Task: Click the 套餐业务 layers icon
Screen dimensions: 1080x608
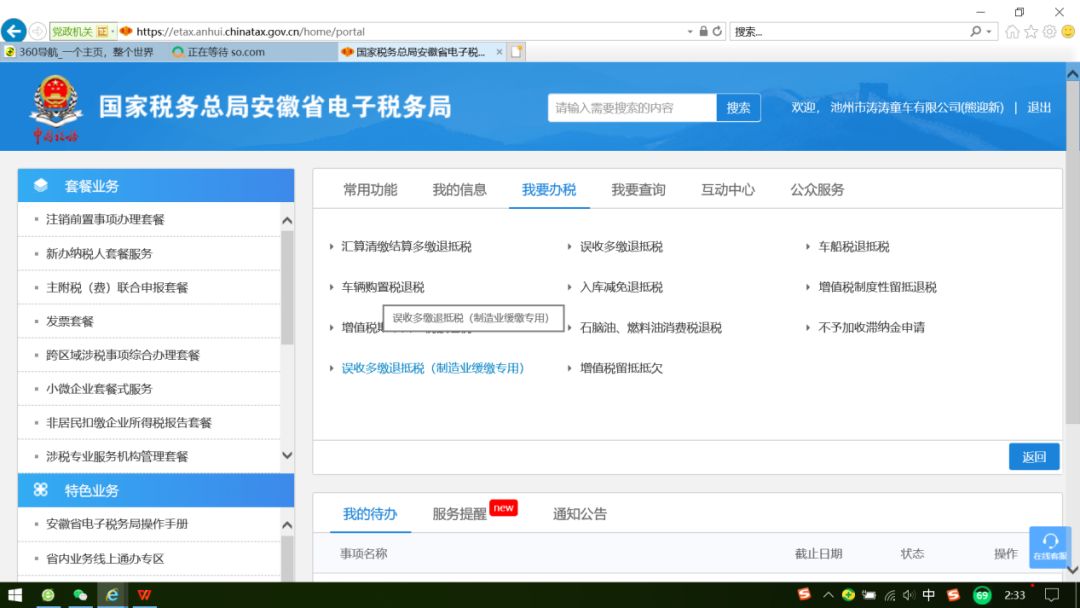Action: pyautogui.click(x=41, y=185)
